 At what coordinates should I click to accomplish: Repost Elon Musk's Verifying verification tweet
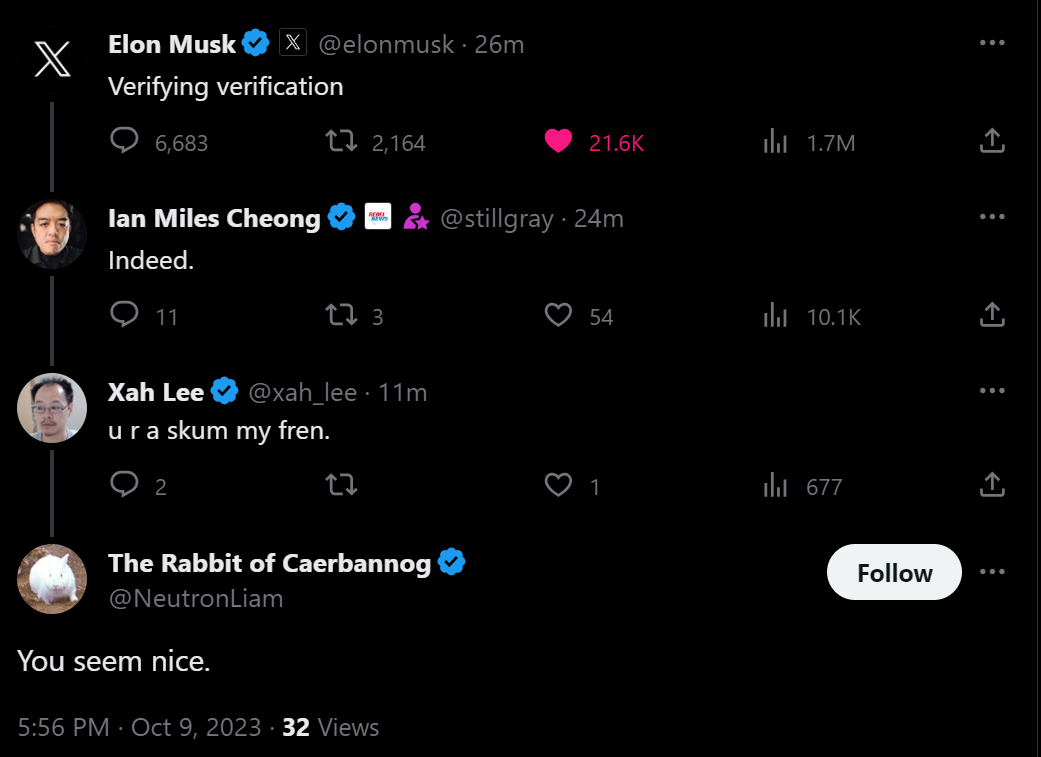coord(342,142)
